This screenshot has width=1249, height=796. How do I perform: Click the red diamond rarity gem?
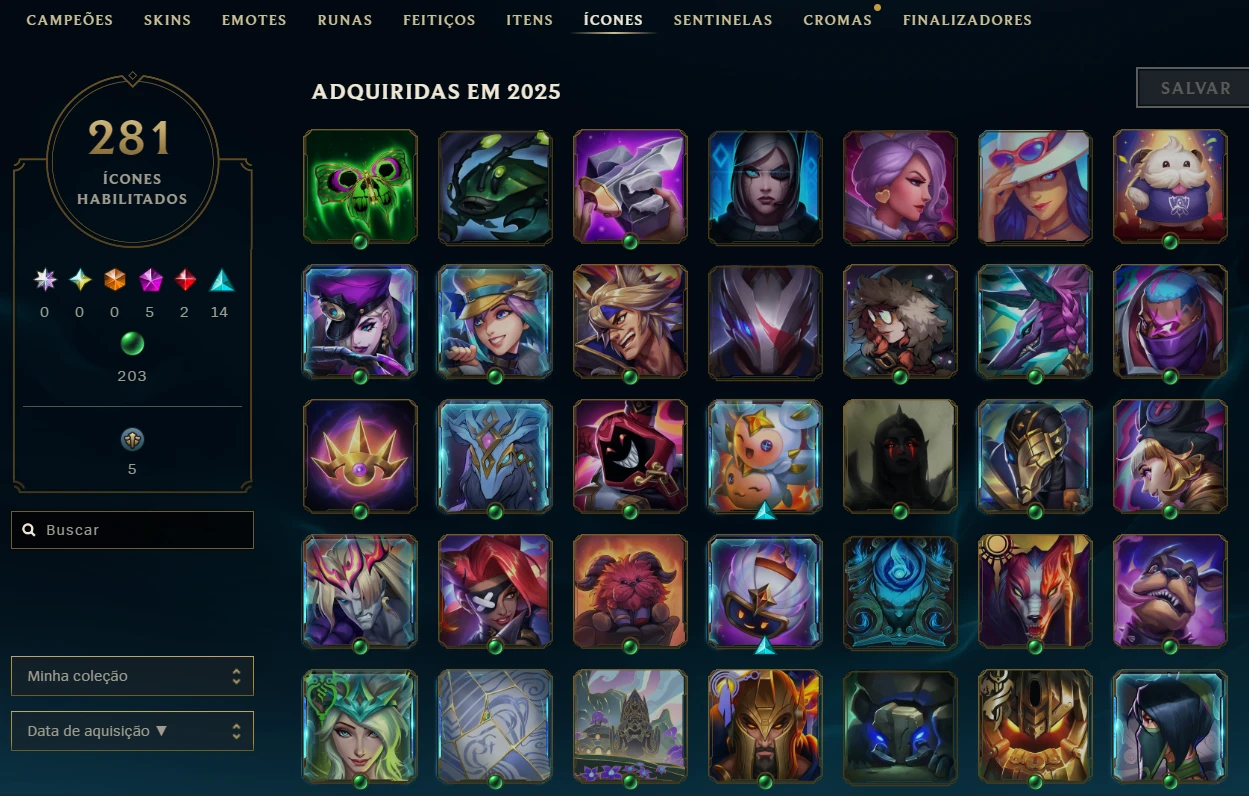click(185, 282)
